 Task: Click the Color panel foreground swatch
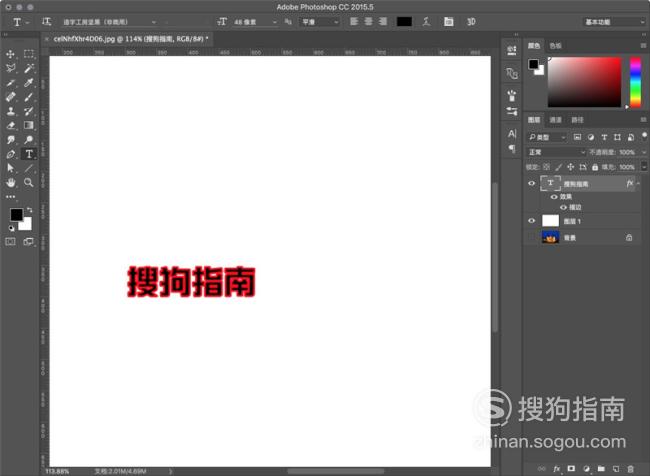(x=533, y=64)
